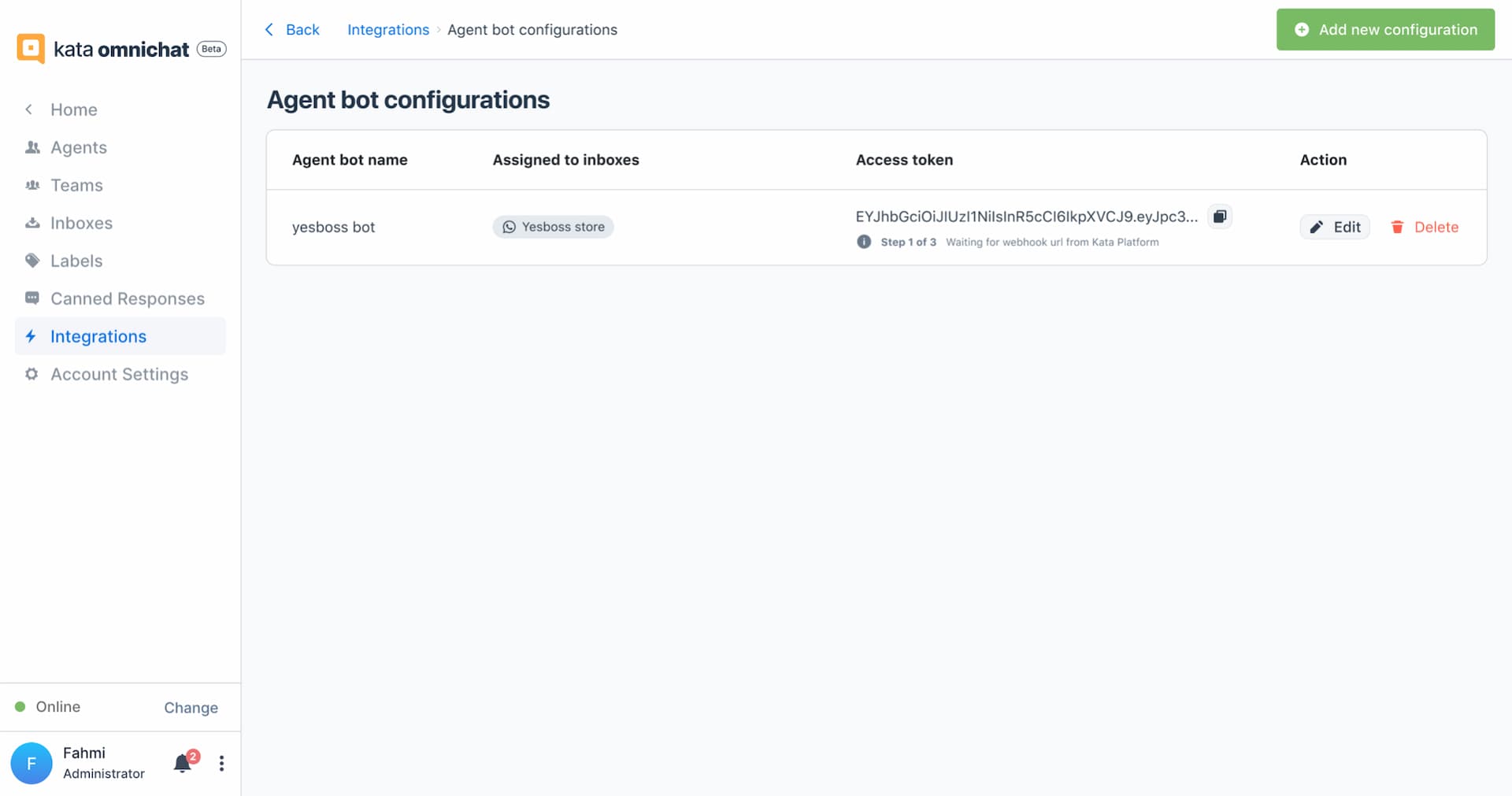Click the info icon beside Step 1 of 3
Screen dimensions: 1512x796
click(x=864, y=242)
